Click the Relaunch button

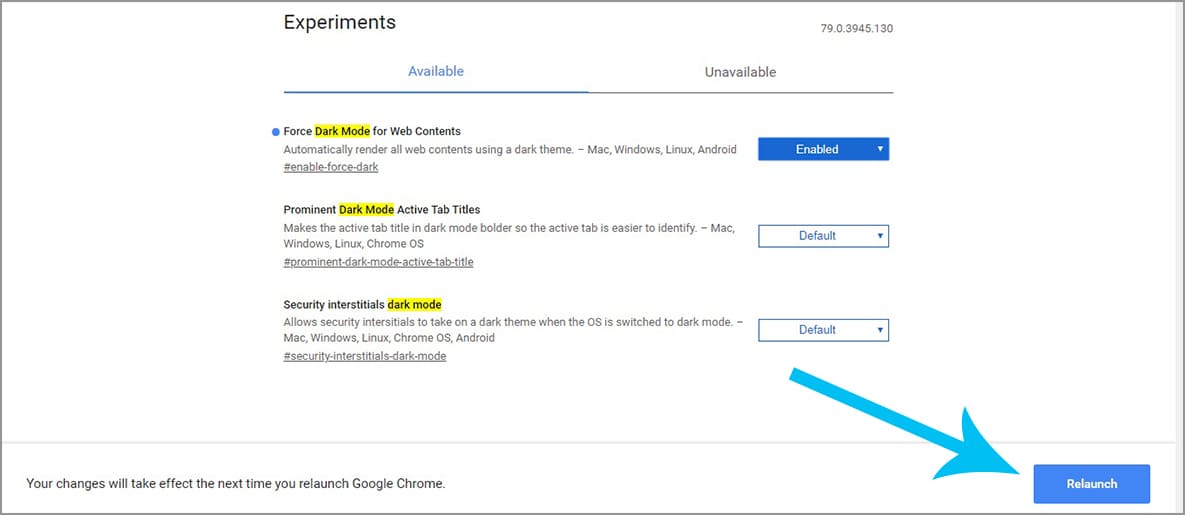(x=1091, y=484)
